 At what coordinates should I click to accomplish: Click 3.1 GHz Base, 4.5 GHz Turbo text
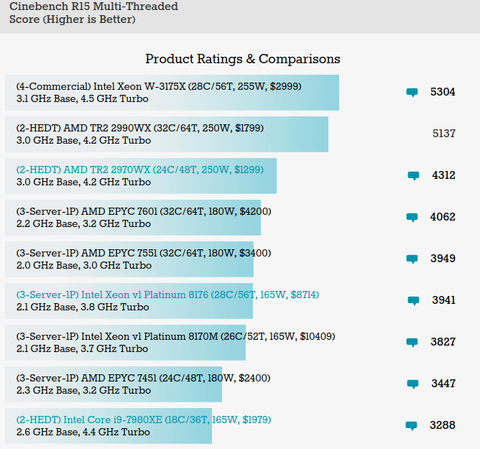(x=82, y=99)
